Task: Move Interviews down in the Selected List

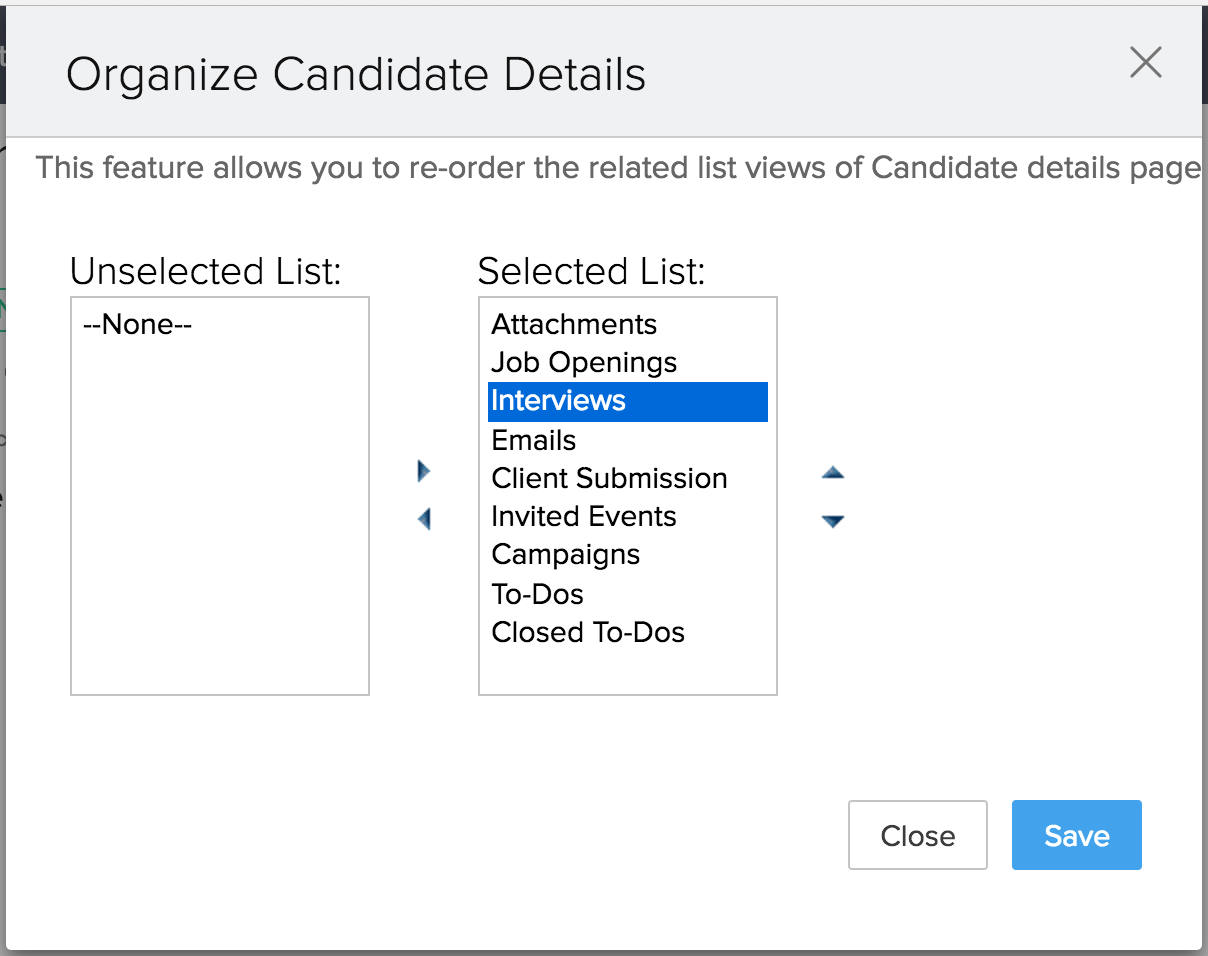Action: (833, 521)
